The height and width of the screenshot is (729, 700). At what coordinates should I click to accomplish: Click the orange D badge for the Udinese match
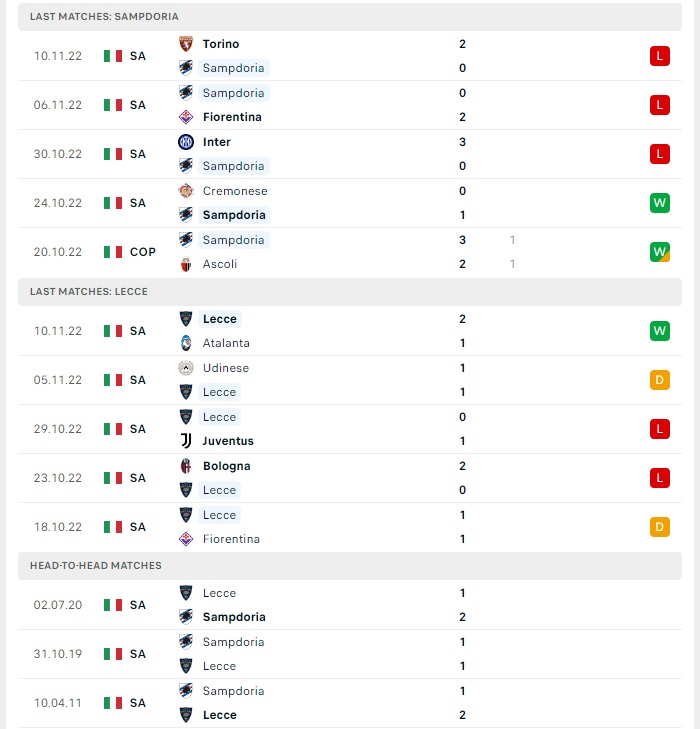tap(660, 380)
